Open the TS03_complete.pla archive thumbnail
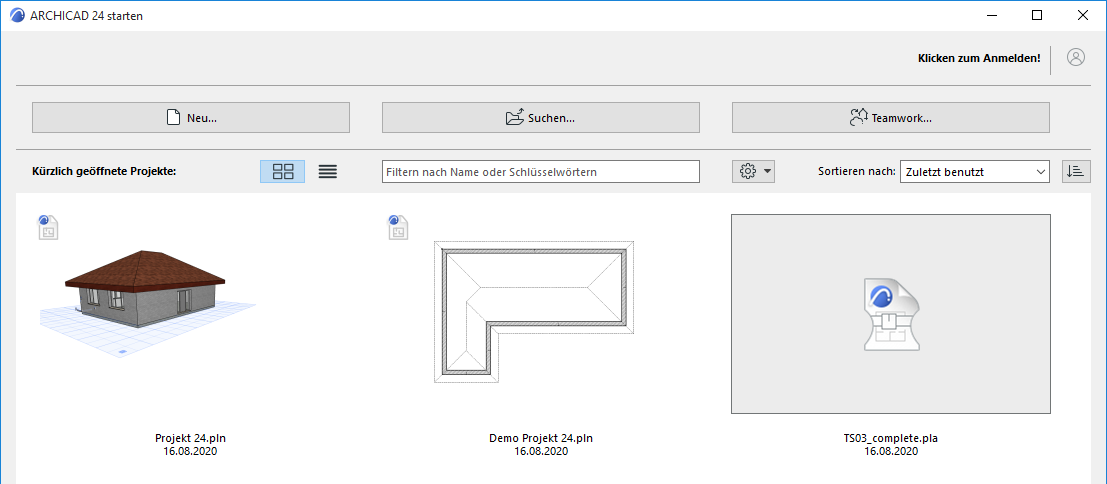 [891, 314]
